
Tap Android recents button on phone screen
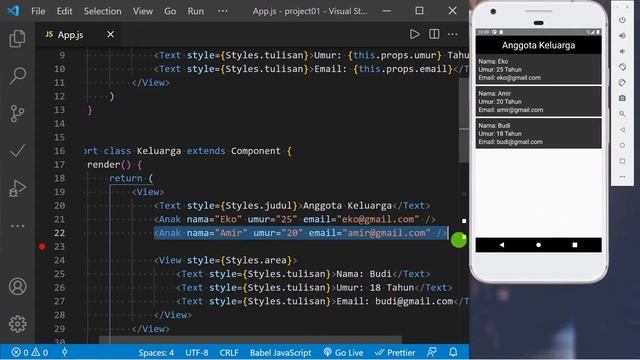[575, 245]
